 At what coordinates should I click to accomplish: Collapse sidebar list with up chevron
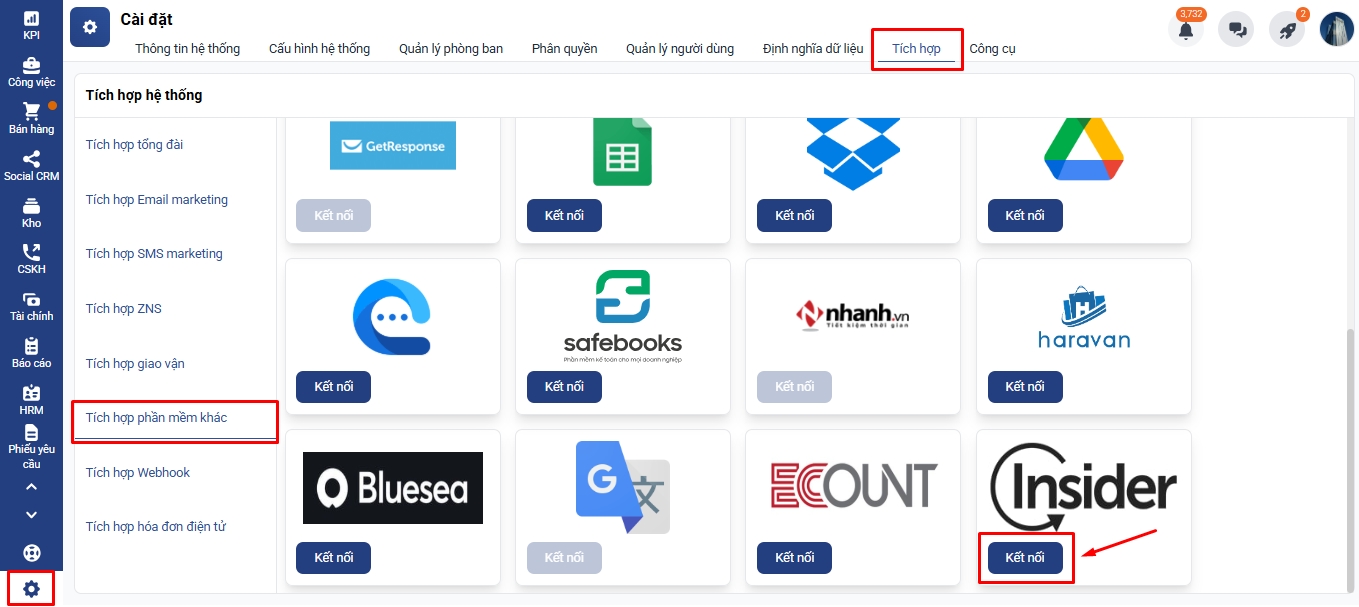31,487
